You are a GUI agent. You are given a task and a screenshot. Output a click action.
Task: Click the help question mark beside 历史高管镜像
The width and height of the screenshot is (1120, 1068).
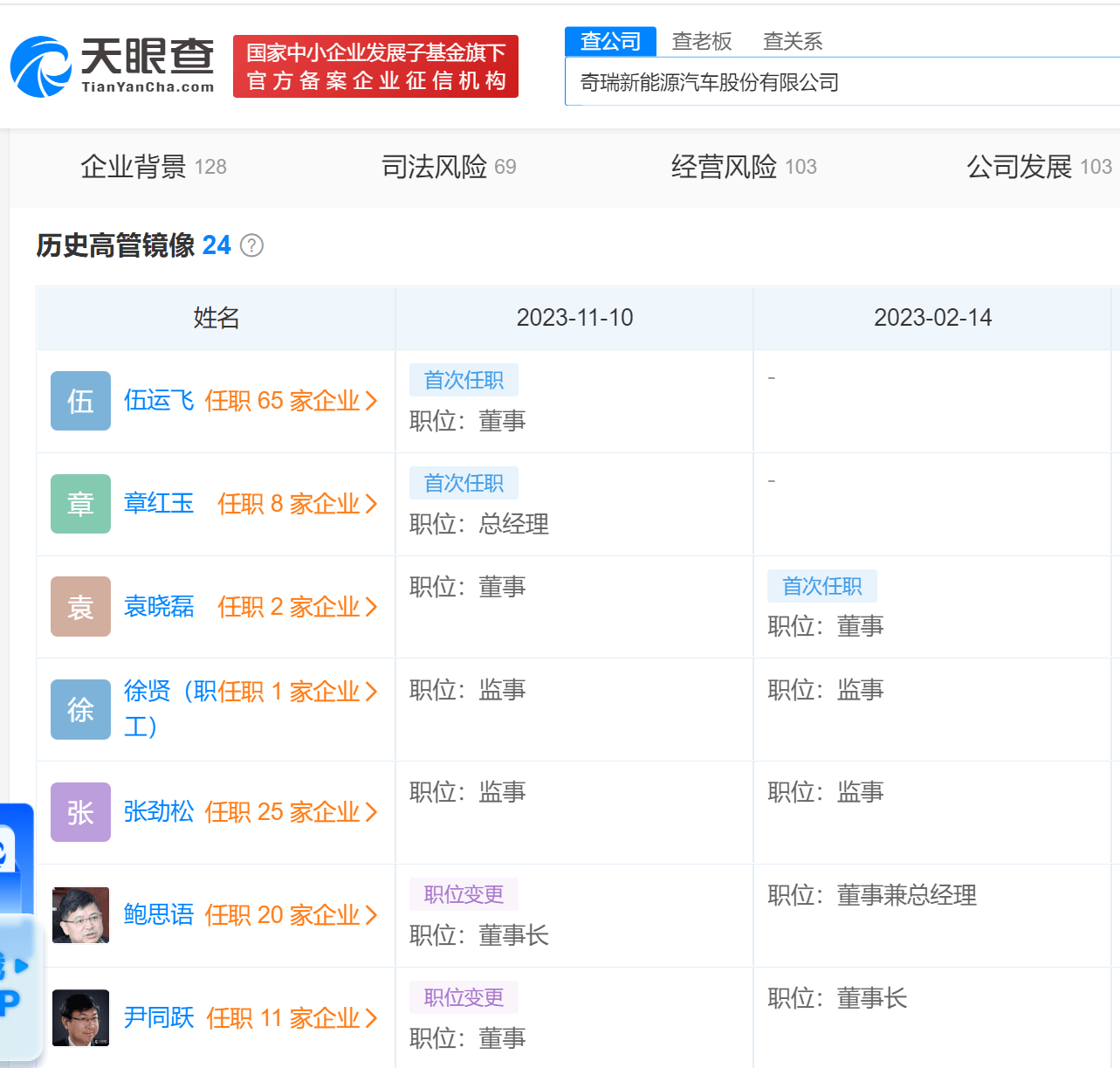point(251,245)
